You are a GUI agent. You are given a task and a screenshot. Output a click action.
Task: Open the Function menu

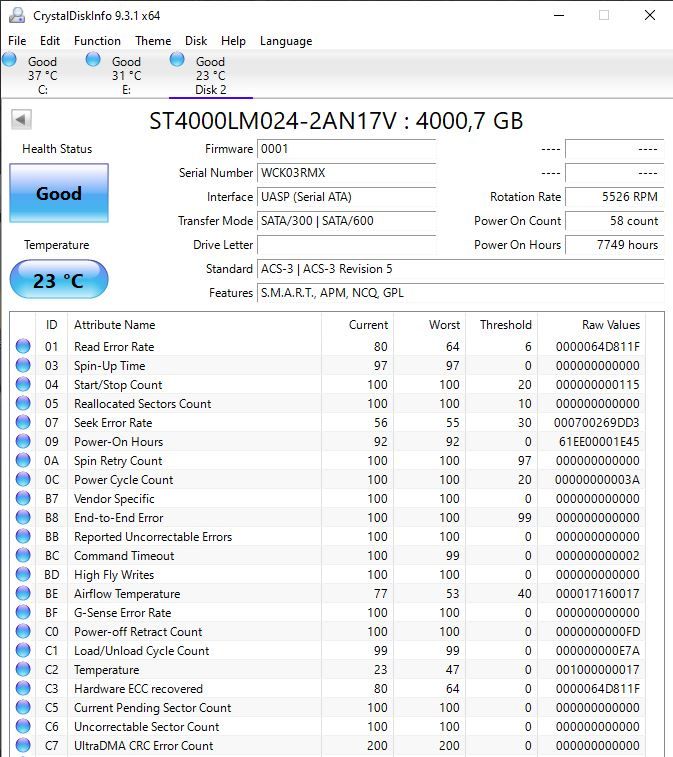click(x=98, y=41)
